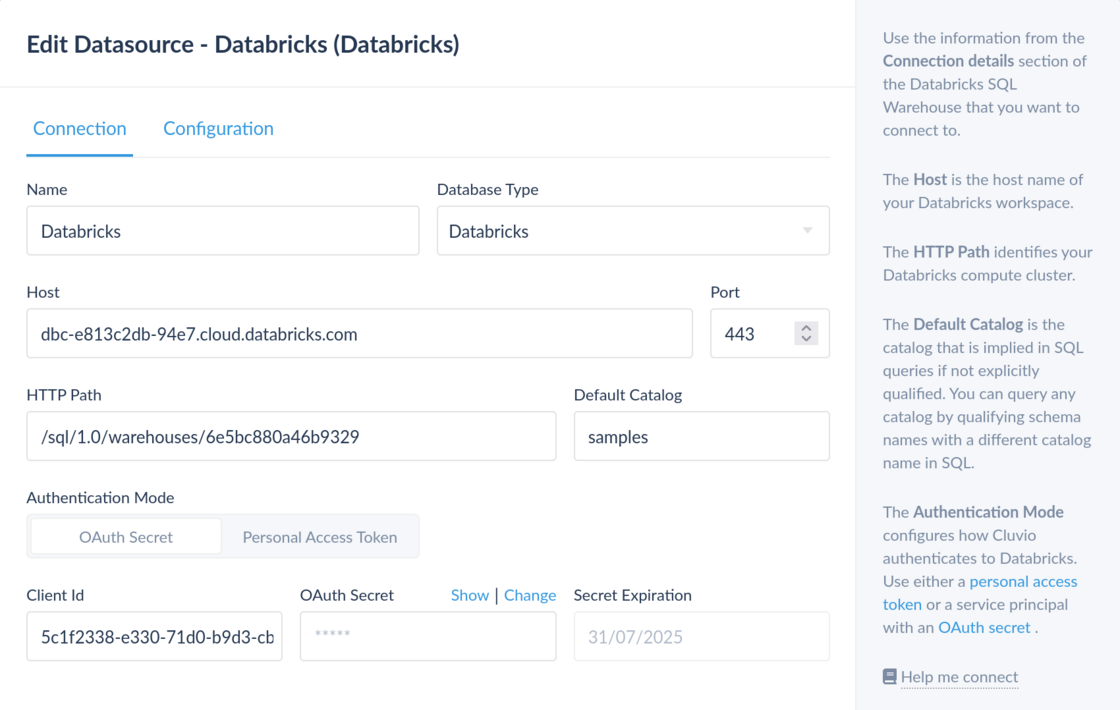Switch to the Connection tab
This screenshot has width=1120, height=710.
tap(79, 129)
